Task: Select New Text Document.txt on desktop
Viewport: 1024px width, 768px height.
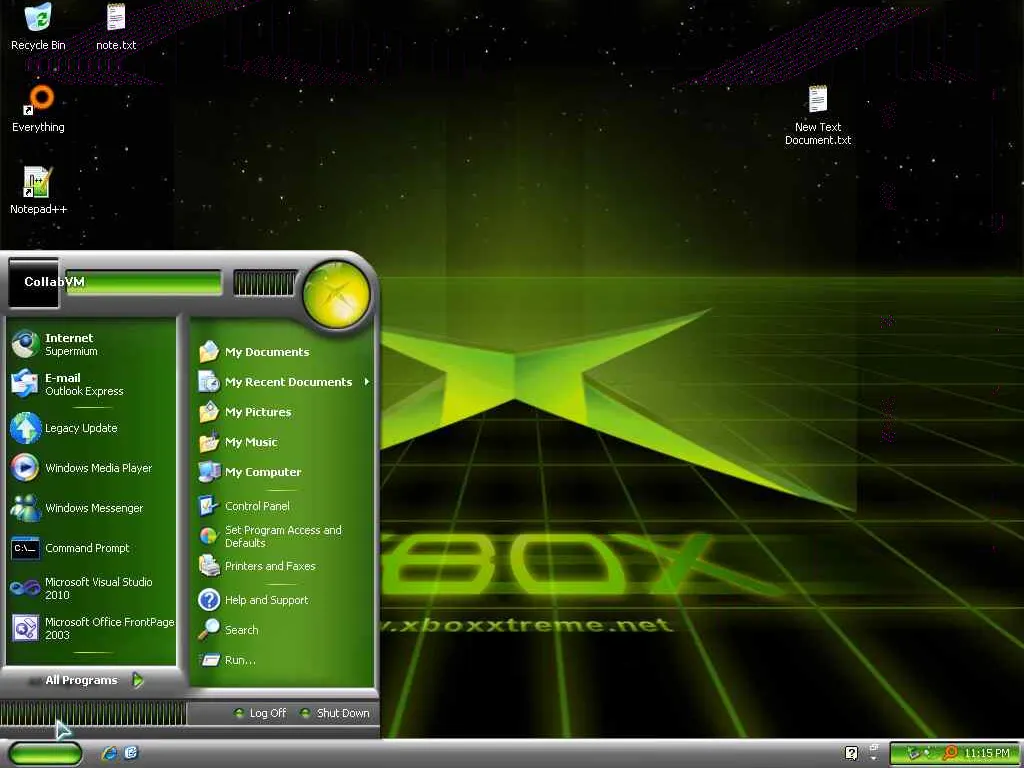Action: (818, 115)
